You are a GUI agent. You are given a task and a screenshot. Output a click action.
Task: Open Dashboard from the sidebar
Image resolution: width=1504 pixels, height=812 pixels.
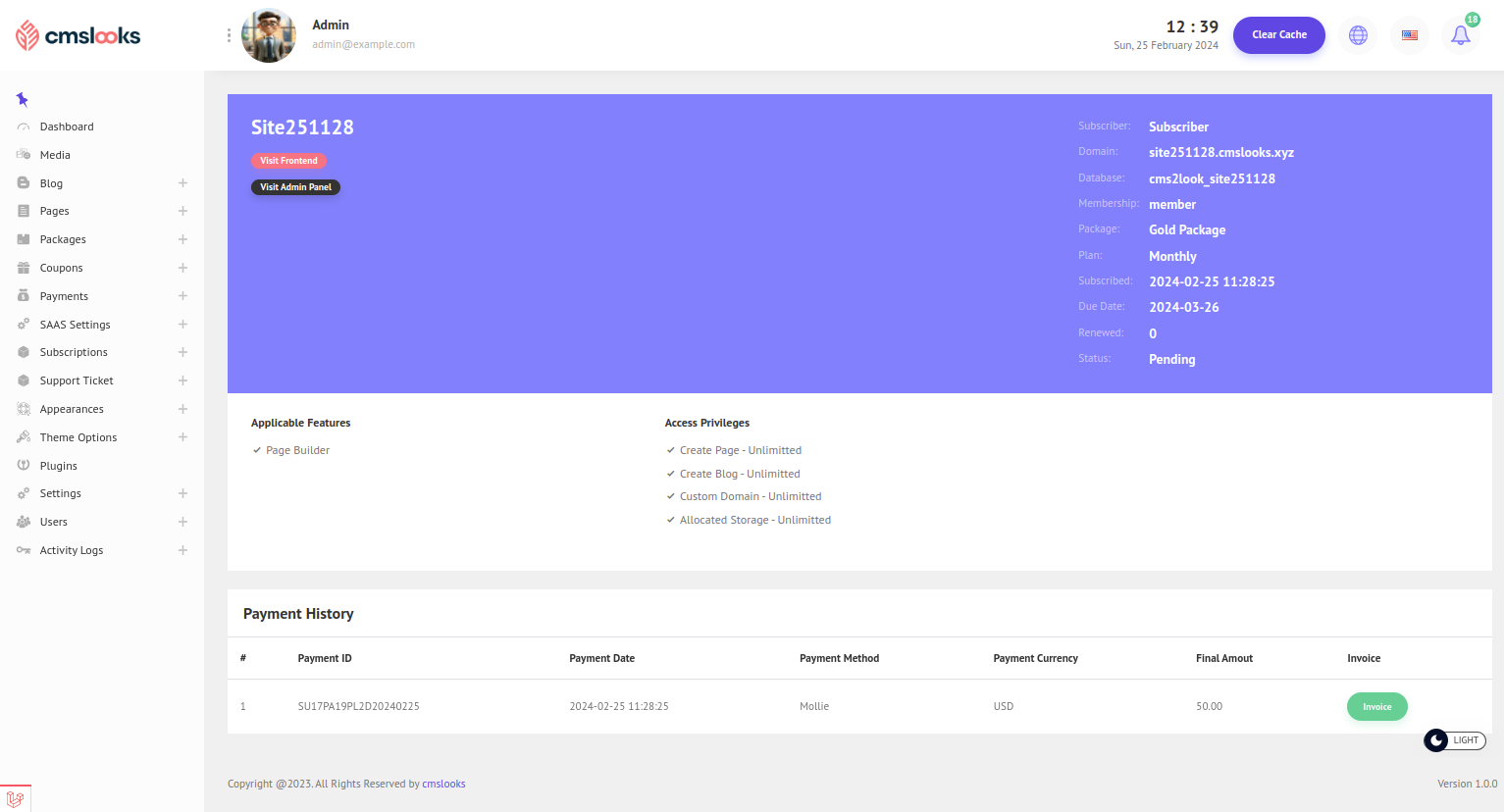point(67,127)
